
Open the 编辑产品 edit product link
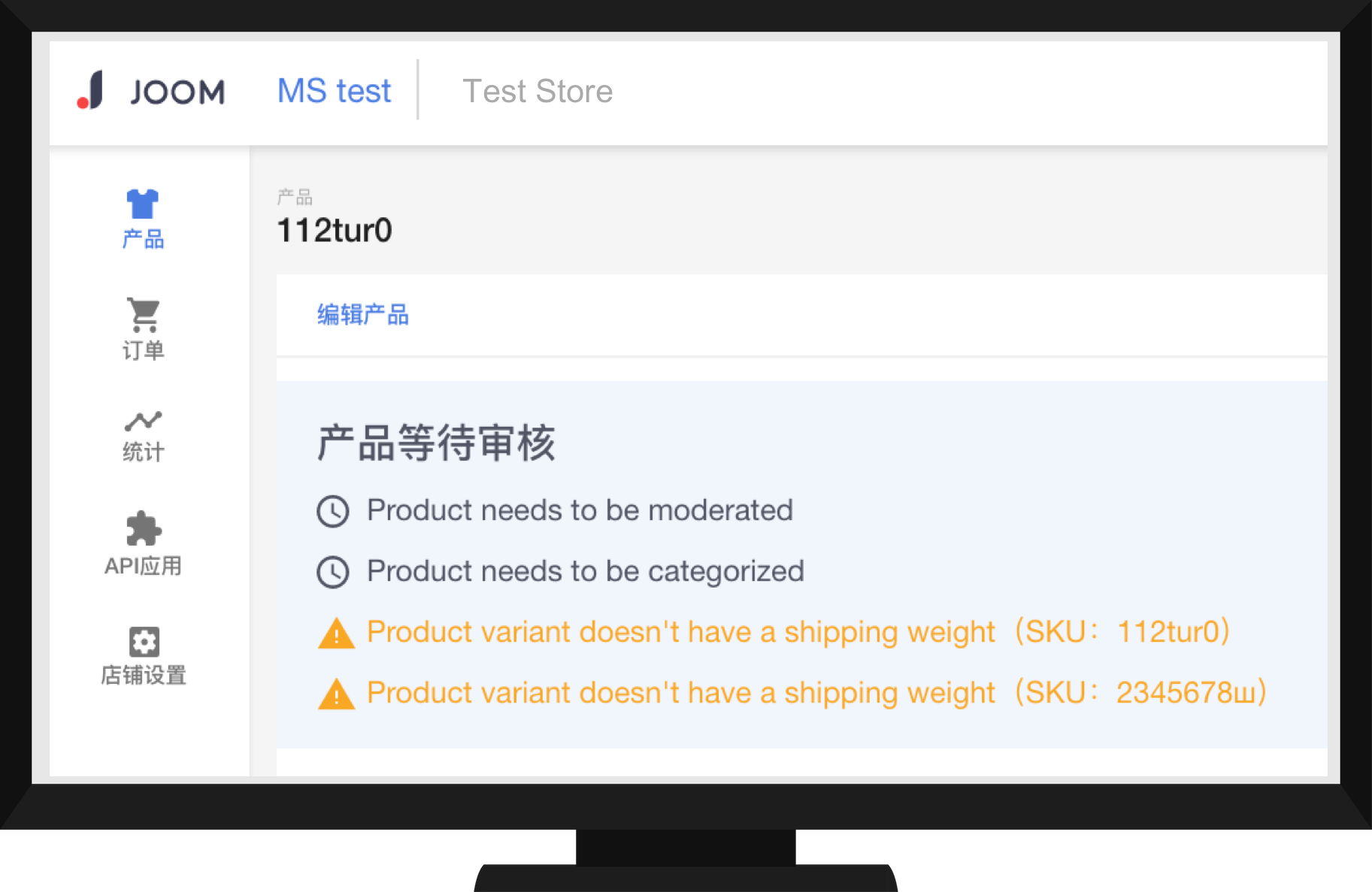pos(364,316)
